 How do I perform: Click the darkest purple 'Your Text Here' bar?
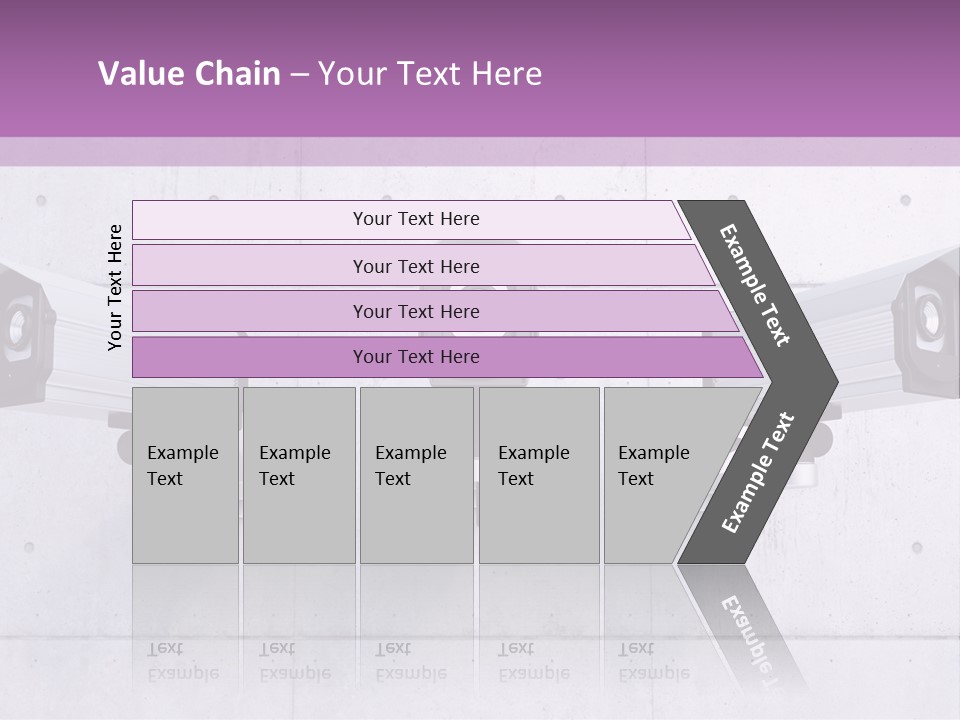(447, 357)
